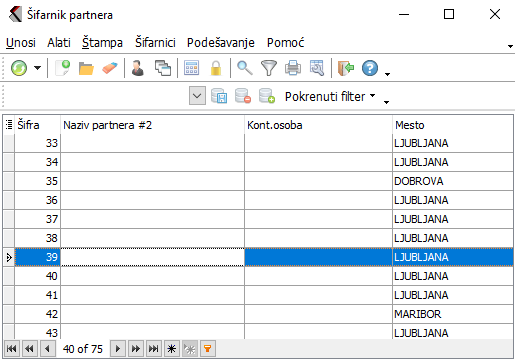Toggle the orange filter button in navigator
Image resolution: width=515 pixels, height=361 pixels.
click(x=208, y=349)
